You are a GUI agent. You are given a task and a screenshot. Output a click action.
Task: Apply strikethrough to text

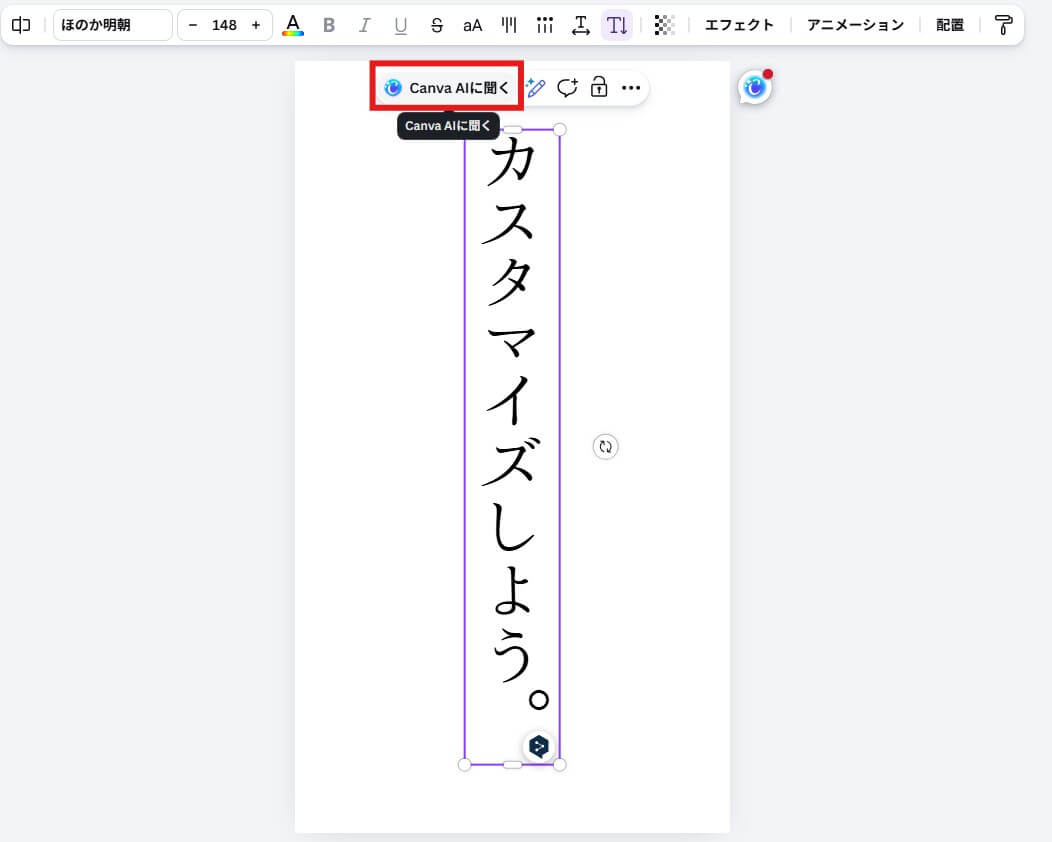tap(437, 25)
